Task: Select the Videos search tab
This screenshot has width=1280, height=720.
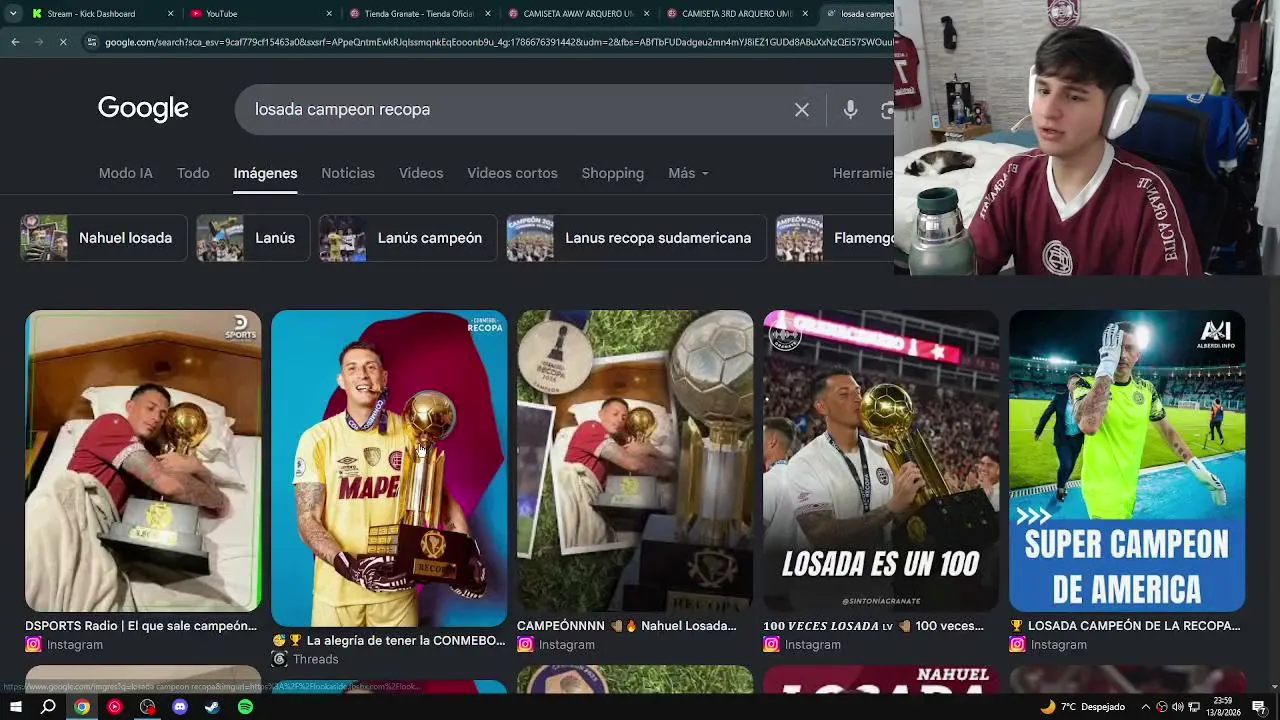Action: point(421,173)
